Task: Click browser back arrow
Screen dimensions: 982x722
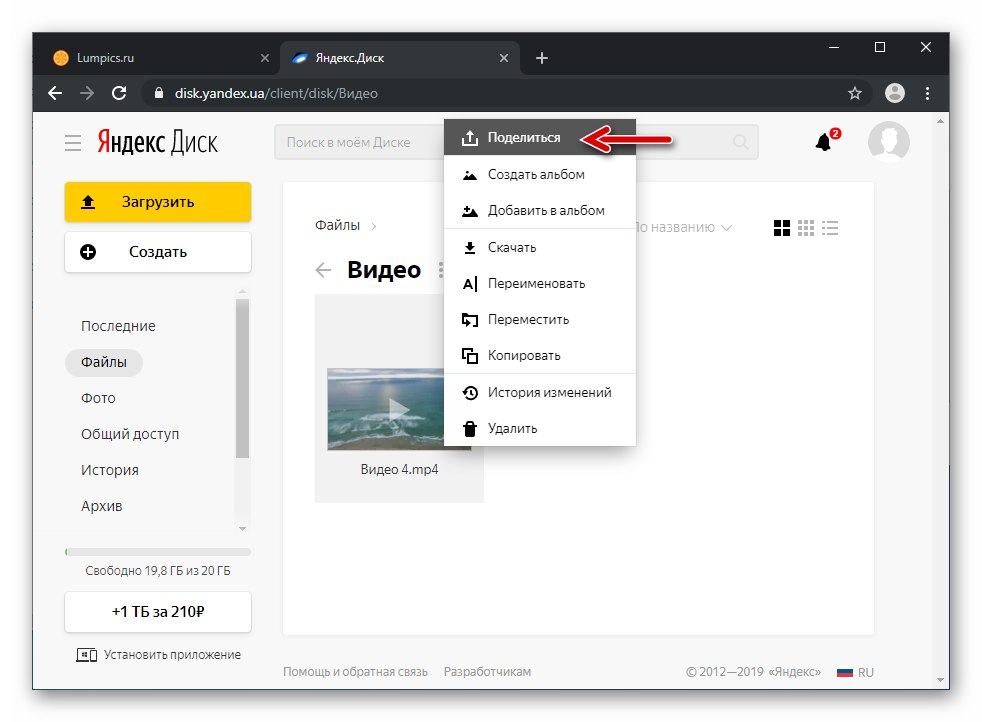Action: (x=55, y=93)
